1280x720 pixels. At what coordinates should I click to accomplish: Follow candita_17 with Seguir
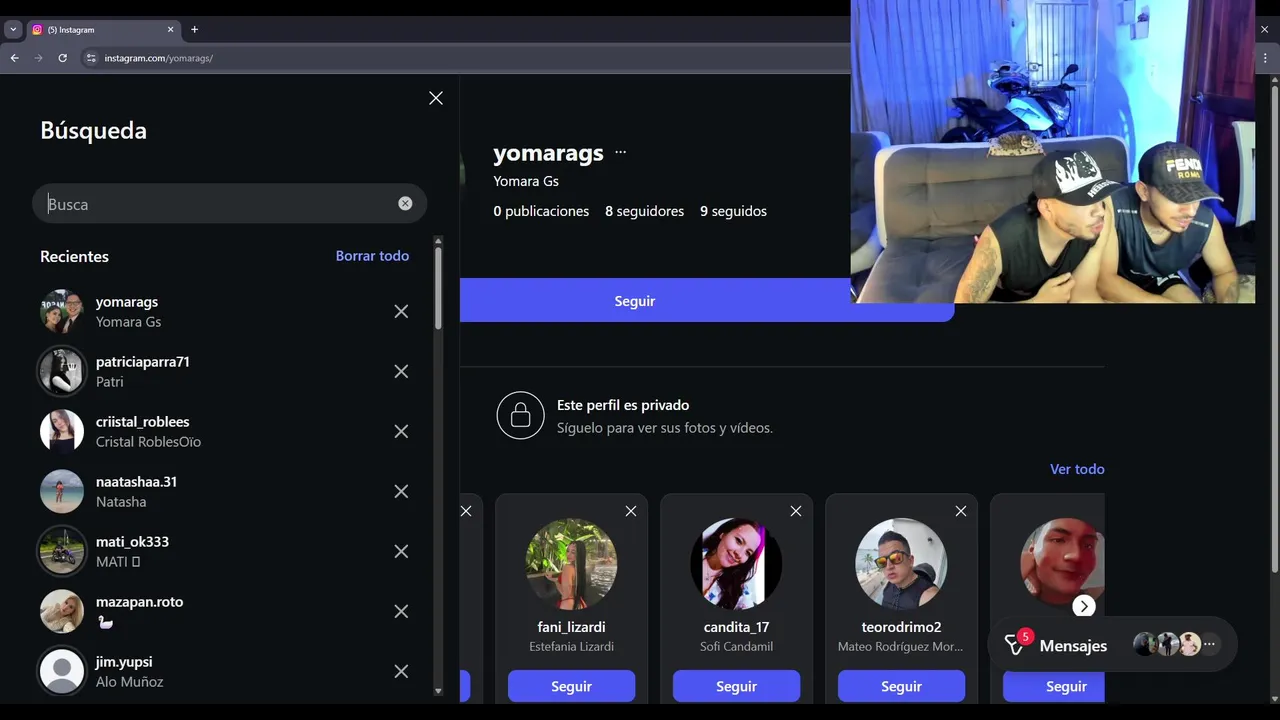736,686
